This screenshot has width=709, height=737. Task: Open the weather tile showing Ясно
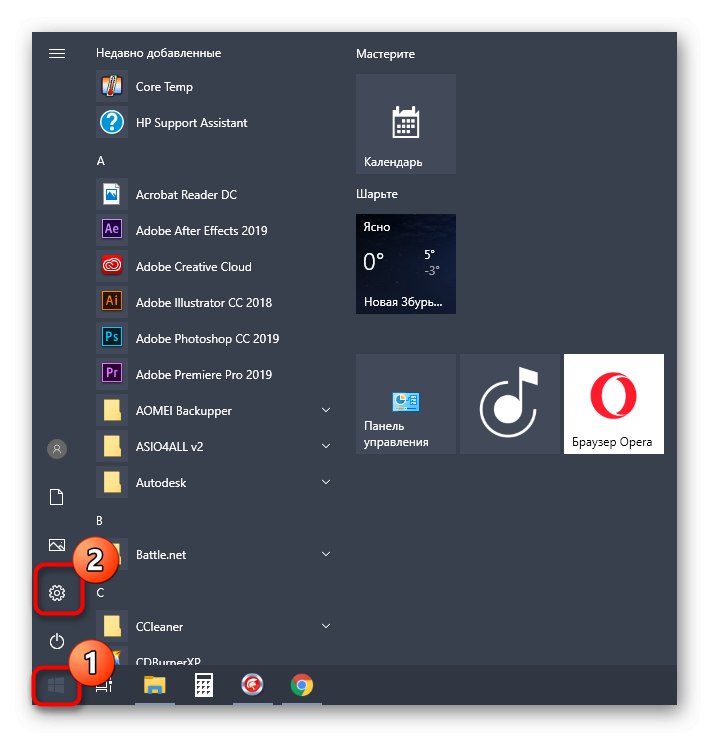point(406,264)
